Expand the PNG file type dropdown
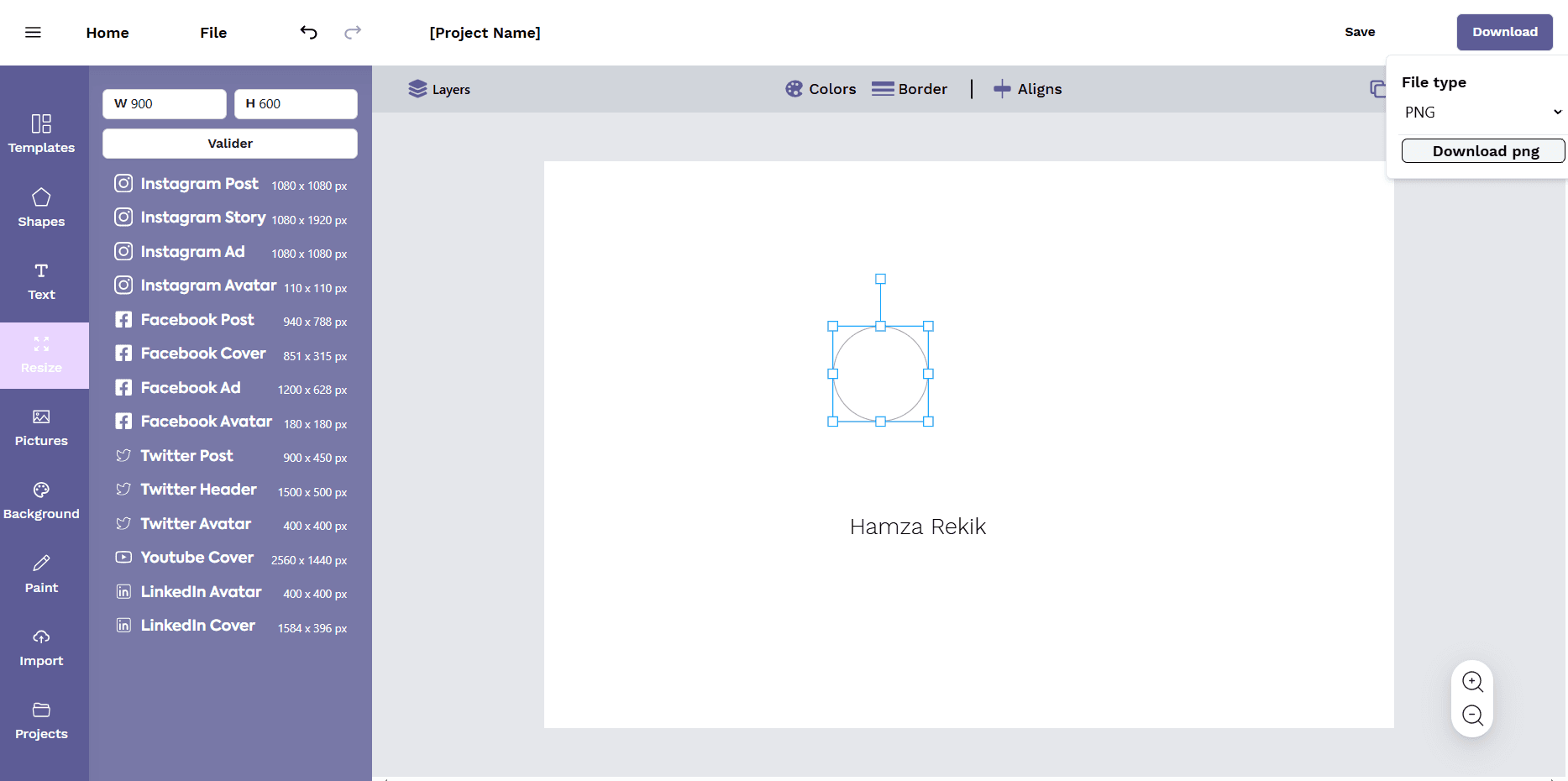 1482,113
